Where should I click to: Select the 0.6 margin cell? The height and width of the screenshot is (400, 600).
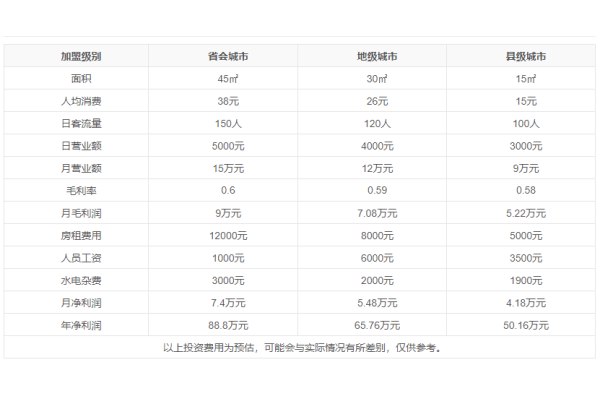coord(223,190)
